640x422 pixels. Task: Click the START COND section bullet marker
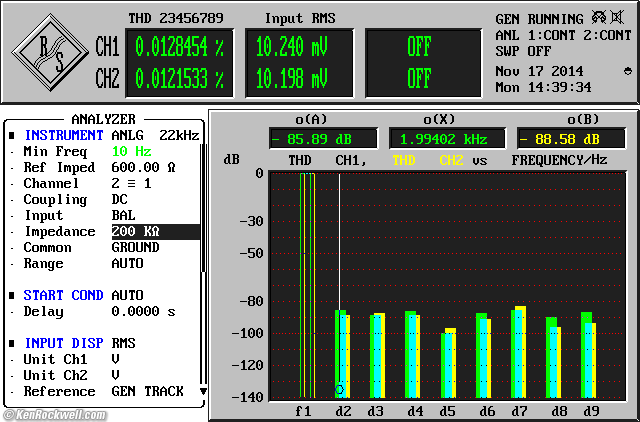point(12,295)
